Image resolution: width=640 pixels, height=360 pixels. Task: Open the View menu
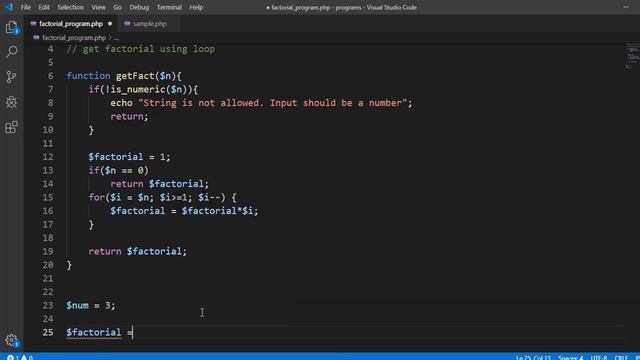coord(98,7)
